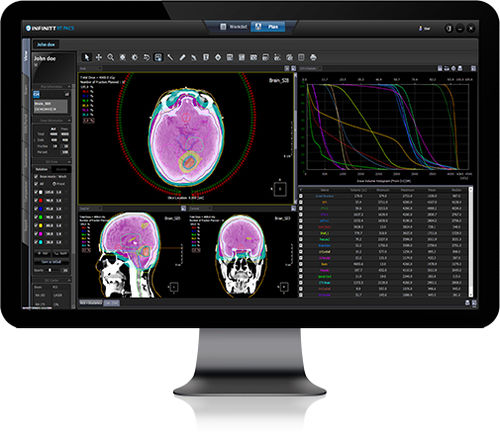Screen dimensions: 500x433
Task: Click the user account icon at top right
Action: (421, 28)
